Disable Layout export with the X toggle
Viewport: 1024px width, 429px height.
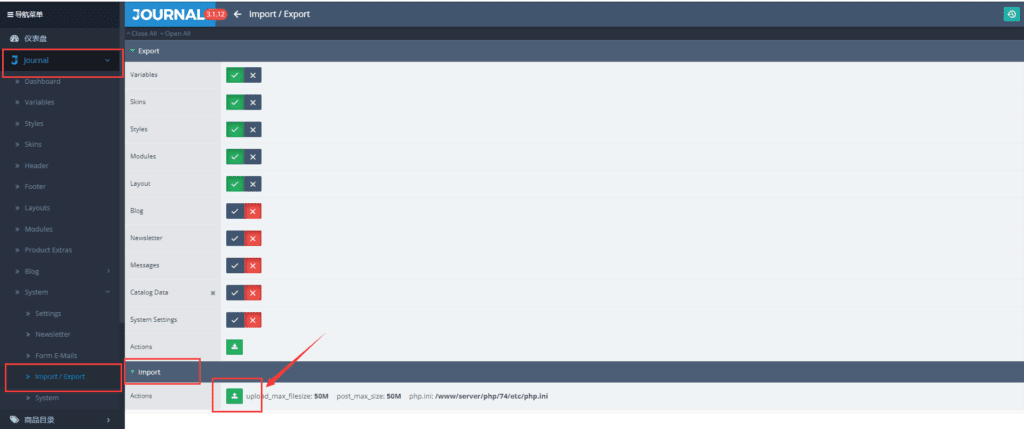253,184
